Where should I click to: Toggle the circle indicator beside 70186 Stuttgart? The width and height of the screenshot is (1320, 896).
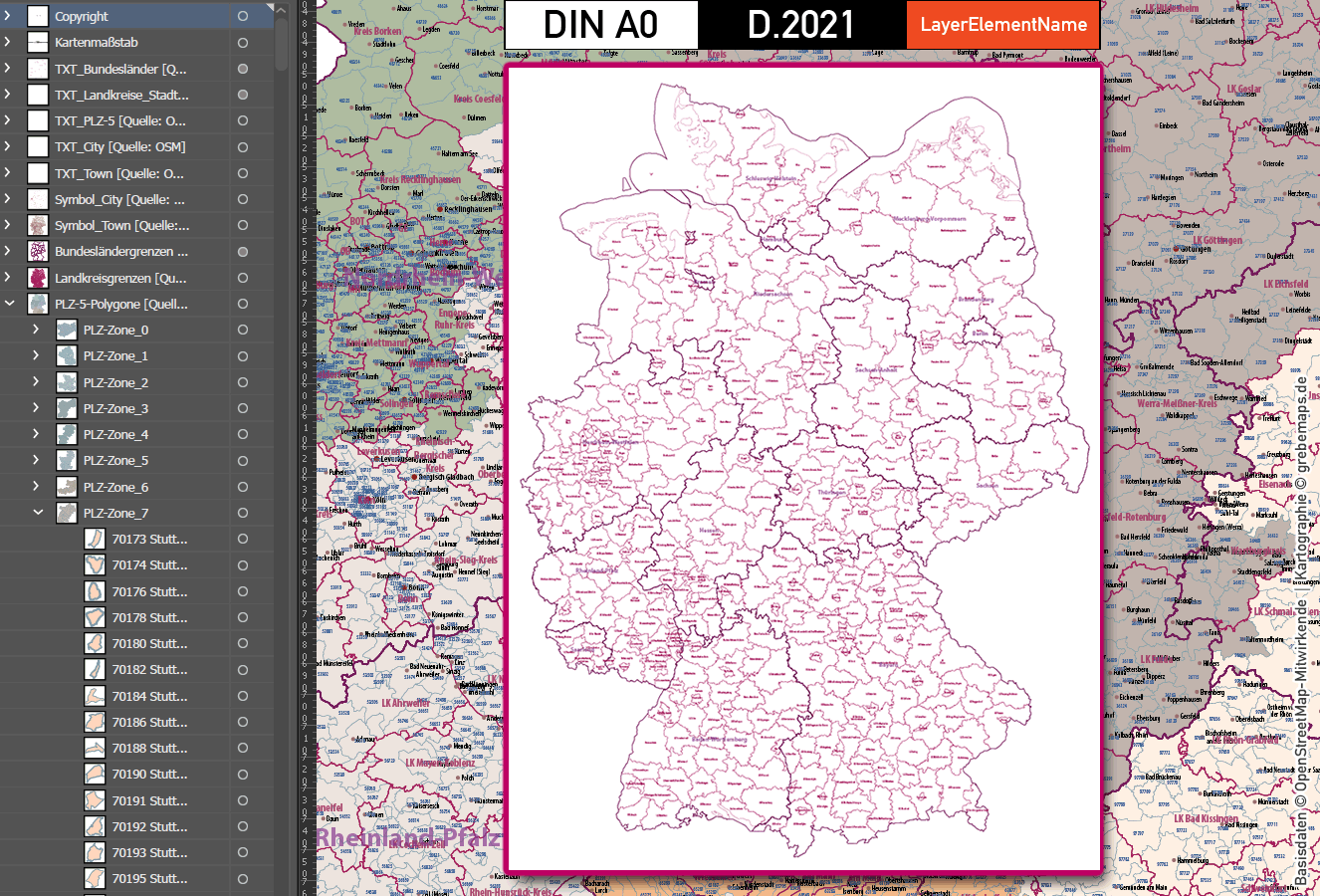242,722
